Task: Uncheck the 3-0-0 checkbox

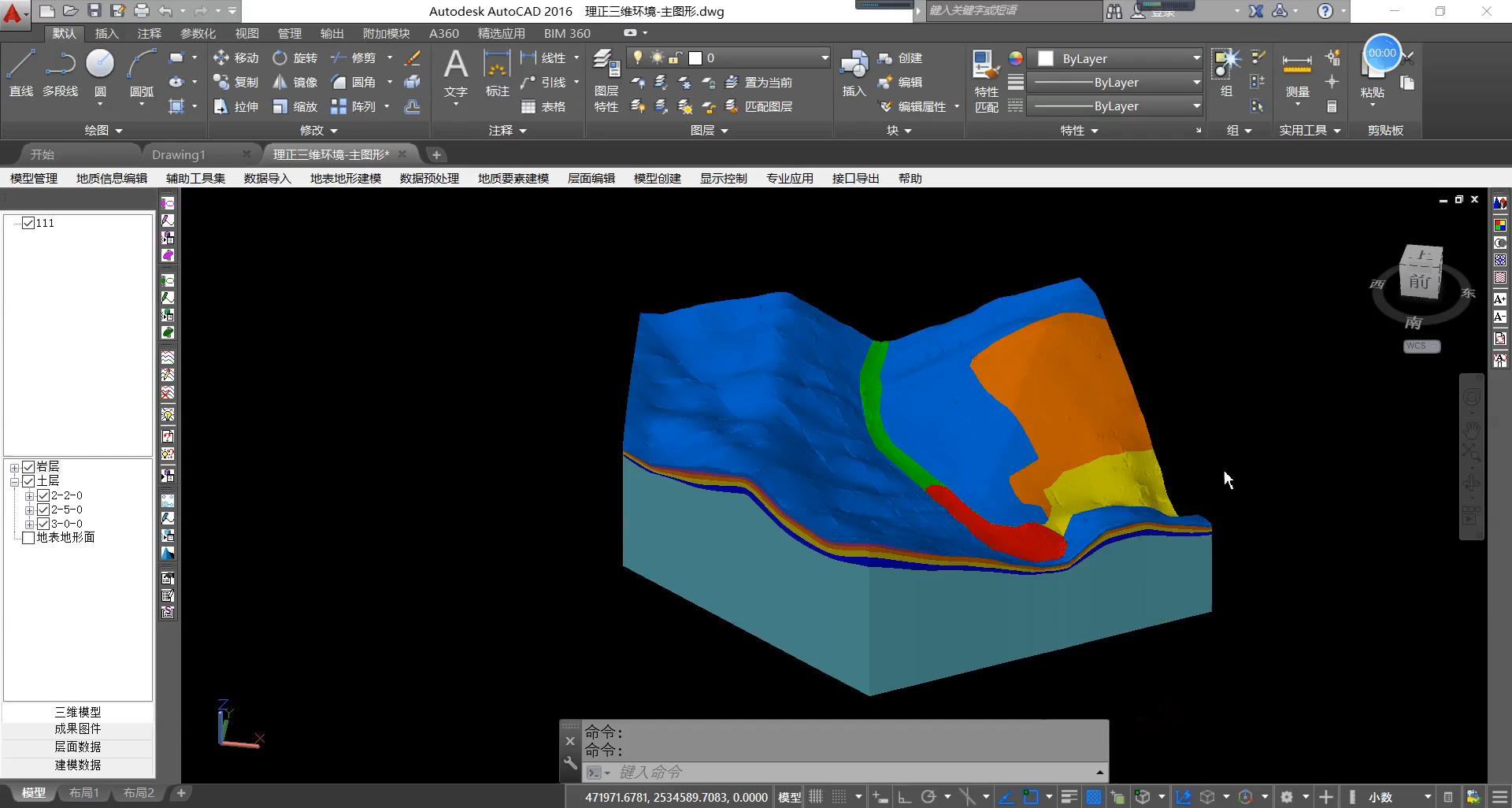Action: point(43,524)
